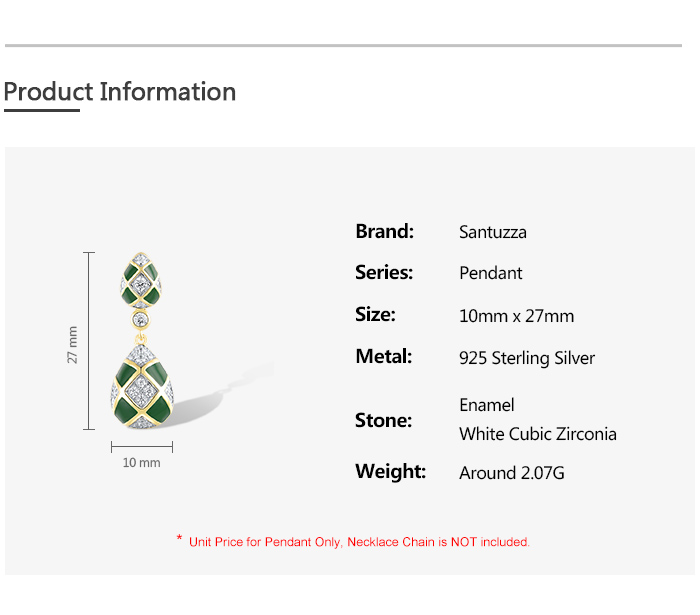Screen dimensions: 700x615
Task: Click the 10 mm width dimension label
Action: [141, 463]
